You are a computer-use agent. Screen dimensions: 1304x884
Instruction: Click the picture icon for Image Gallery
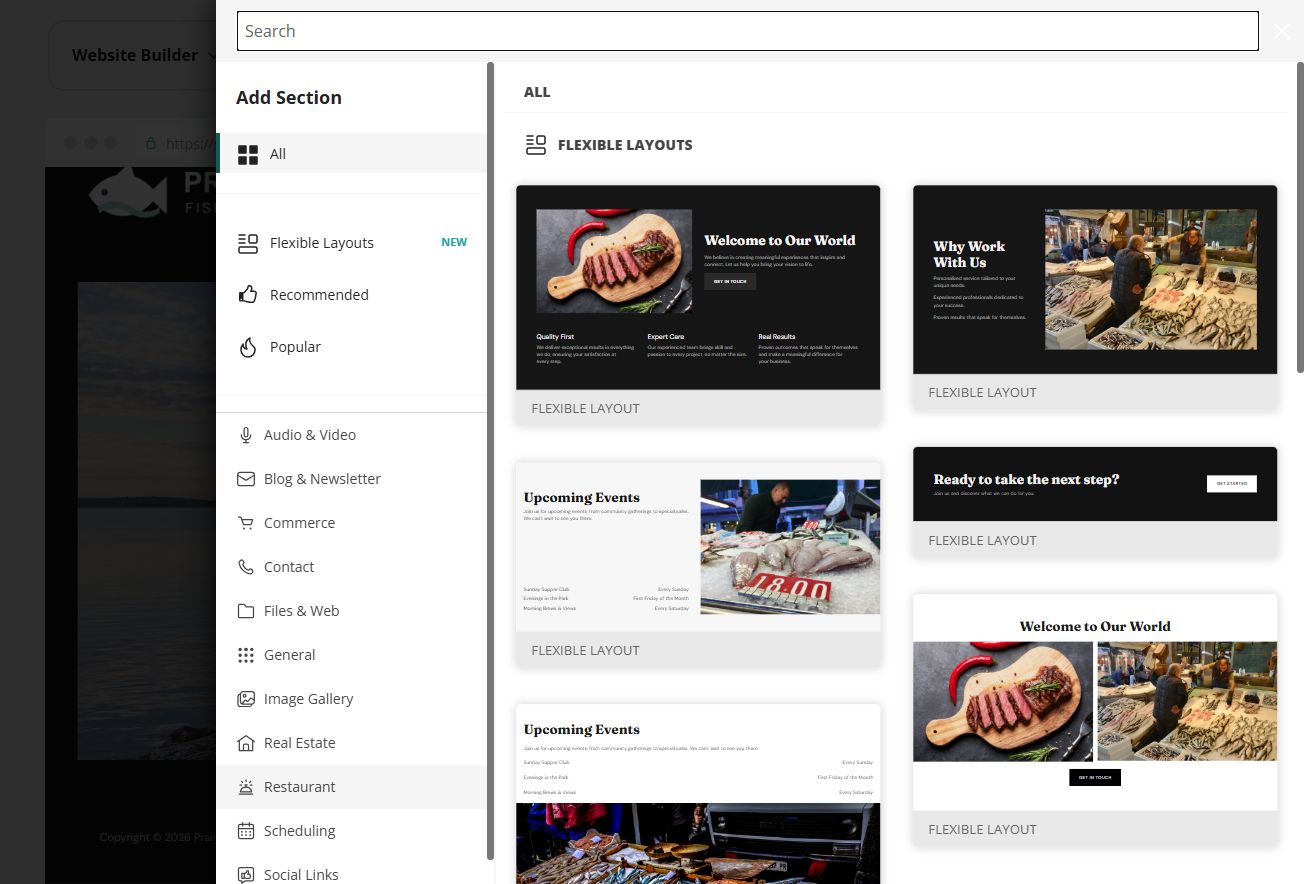[x=246, y=699]
